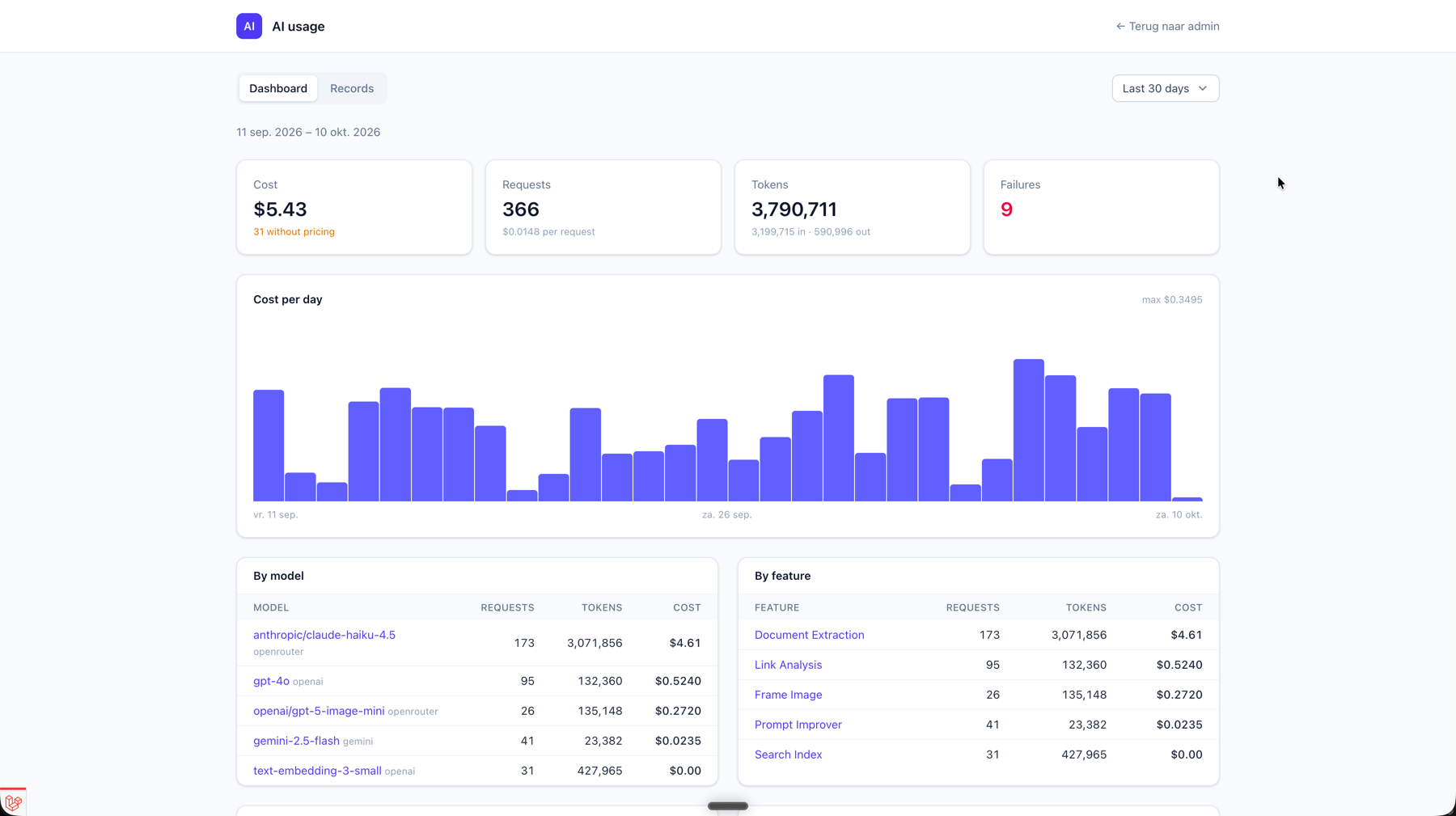Open the Link Analysis feature link

click(788, 665)
